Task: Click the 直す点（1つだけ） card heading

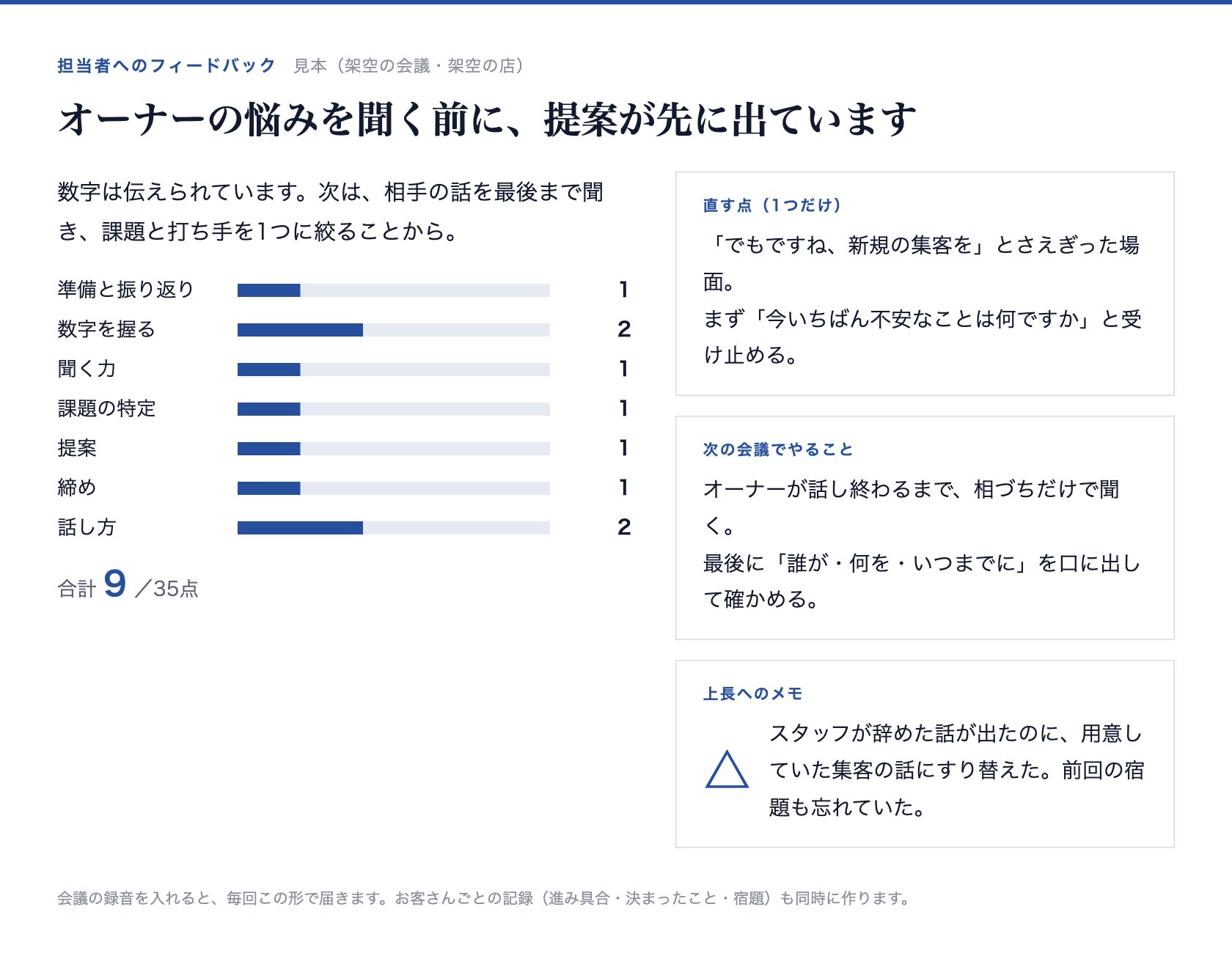Action: [771, 205]
